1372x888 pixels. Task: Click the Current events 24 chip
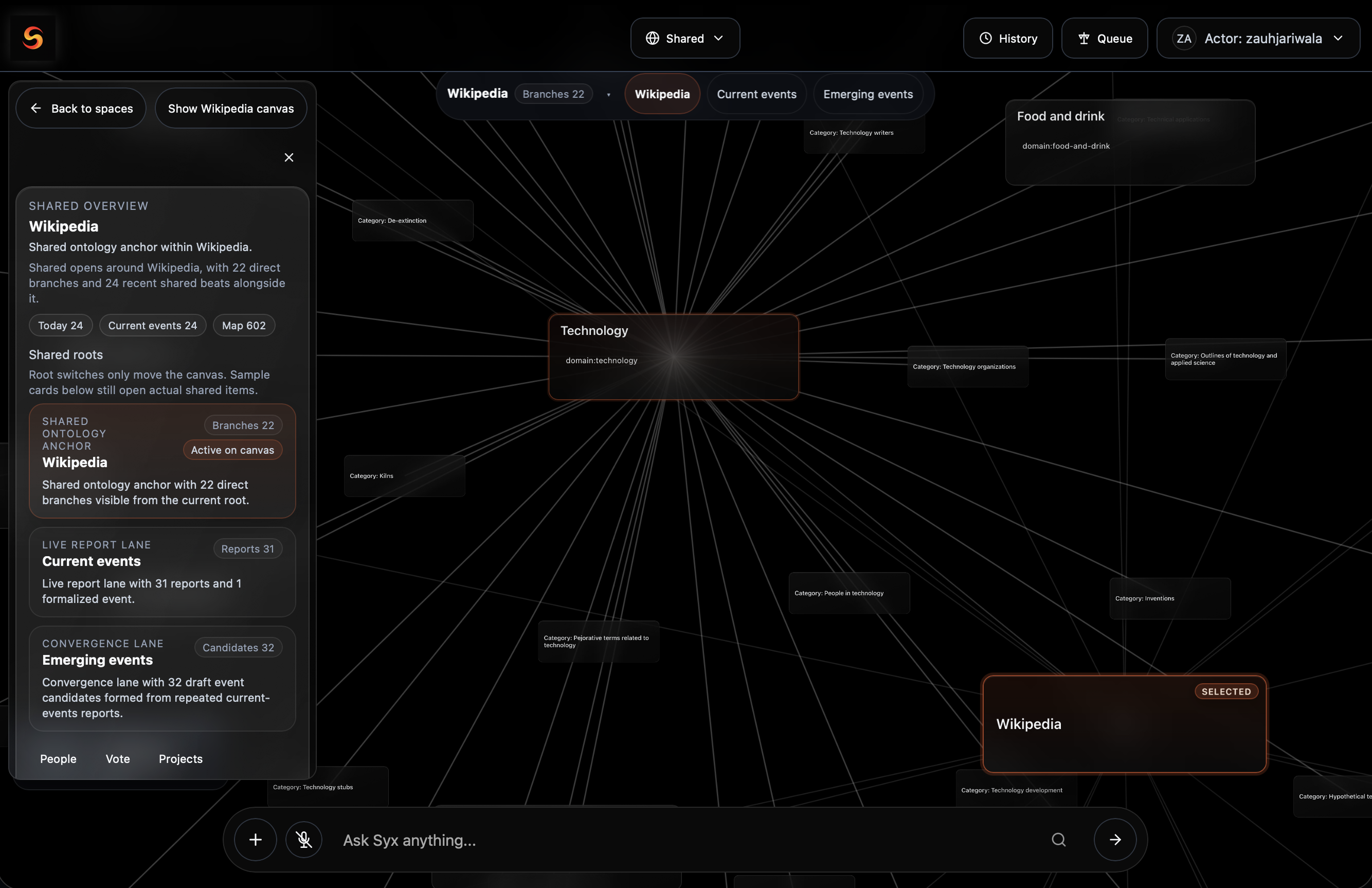tap(153, 325)
